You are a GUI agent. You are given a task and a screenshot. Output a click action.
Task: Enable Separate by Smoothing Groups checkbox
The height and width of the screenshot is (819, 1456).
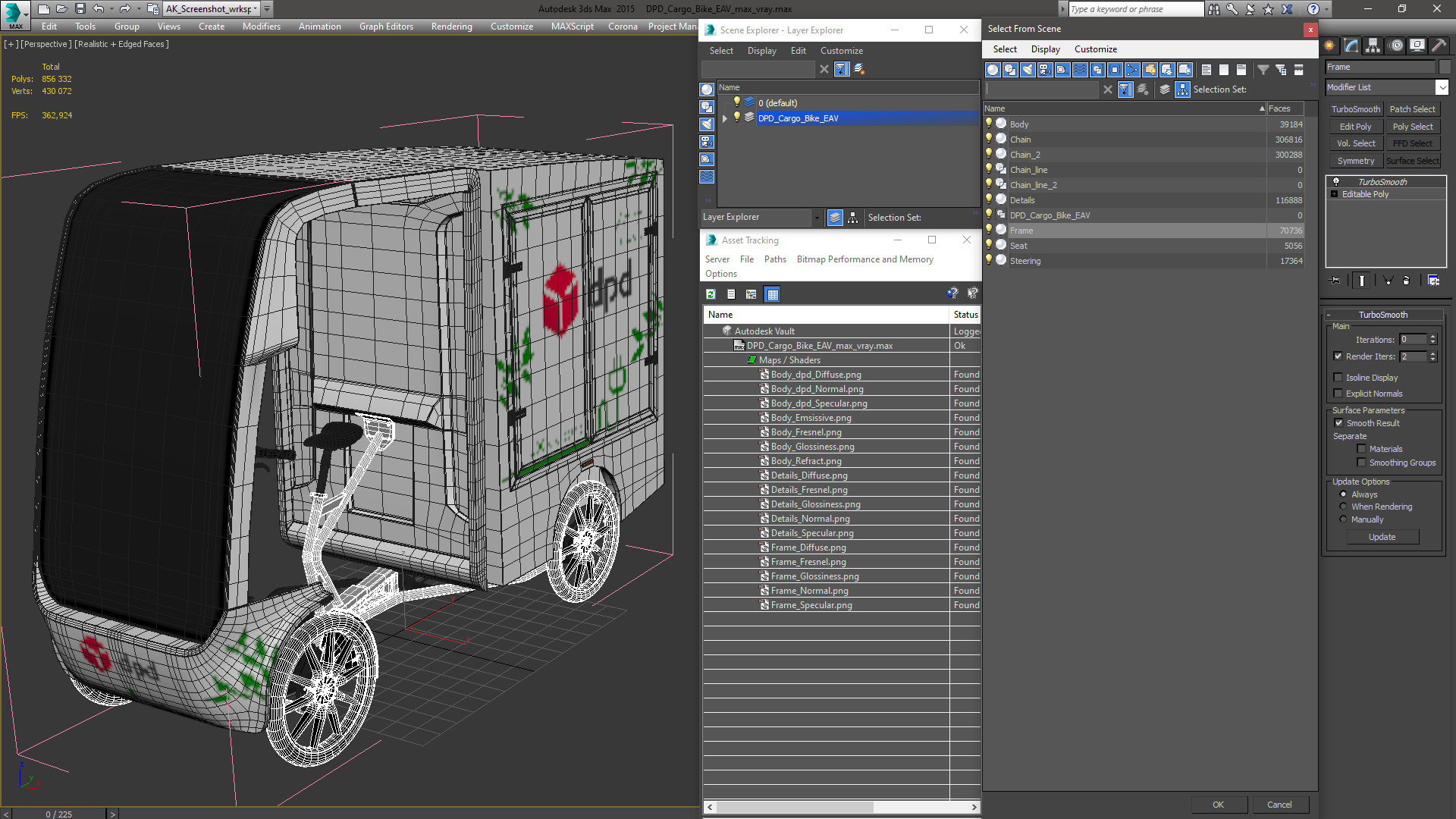[x=1361, y=462]
